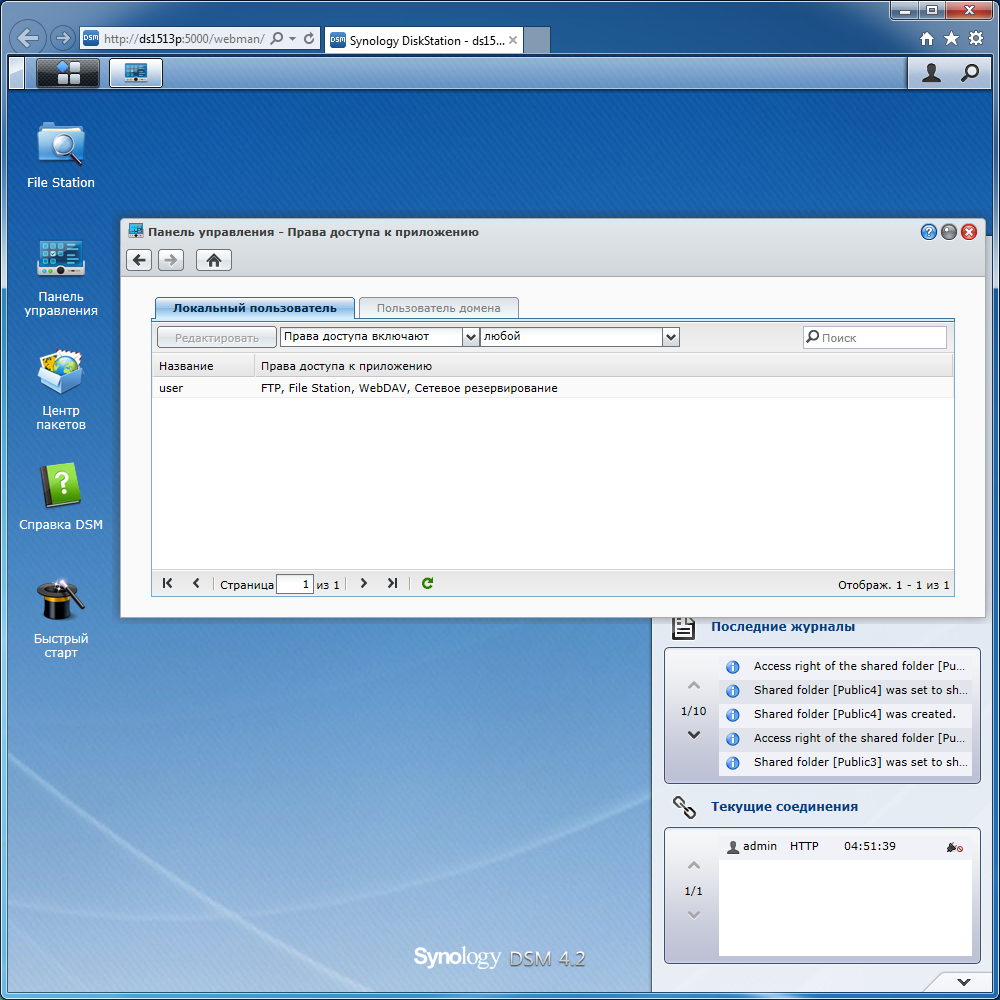
Task: Open browser address bar search dropdown arrow
Action: click(292, 38)
